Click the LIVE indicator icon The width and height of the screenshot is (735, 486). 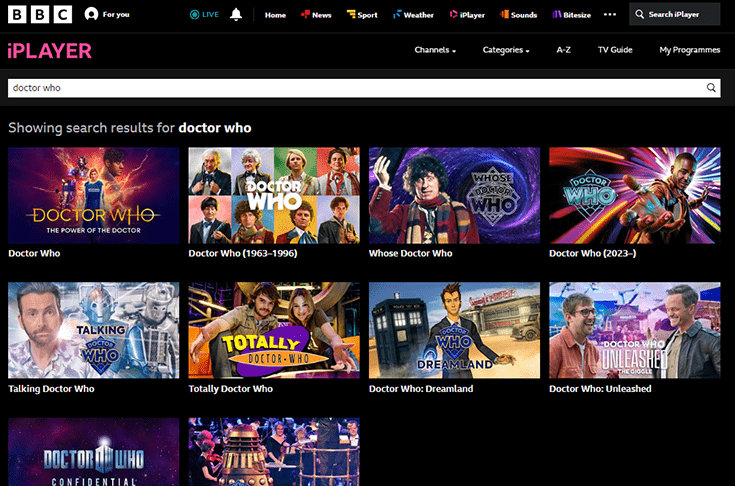coord(194,15)
